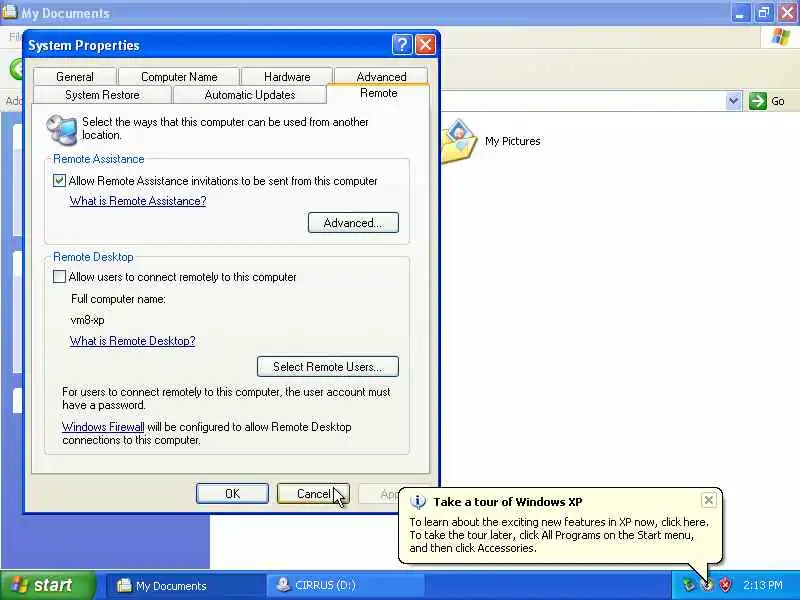Click the green Go arrow icon

click(x=758, y=101)
